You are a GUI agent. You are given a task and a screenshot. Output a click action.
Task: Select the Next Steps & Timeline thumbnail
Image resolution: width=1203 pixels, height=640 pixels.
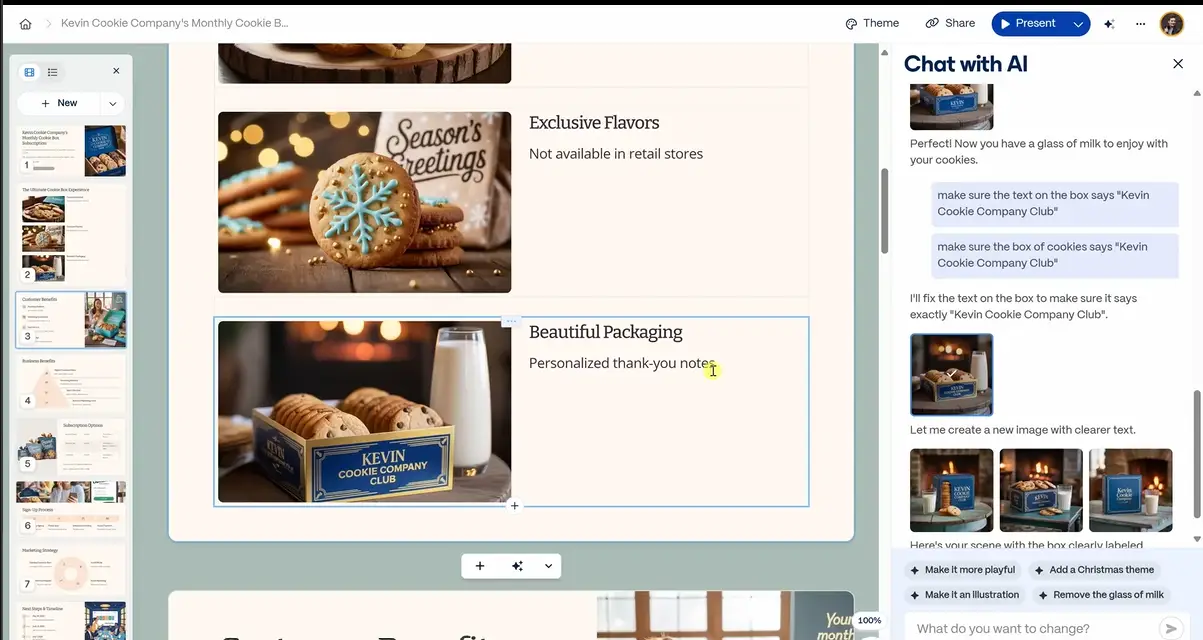[x=72, y=620]
